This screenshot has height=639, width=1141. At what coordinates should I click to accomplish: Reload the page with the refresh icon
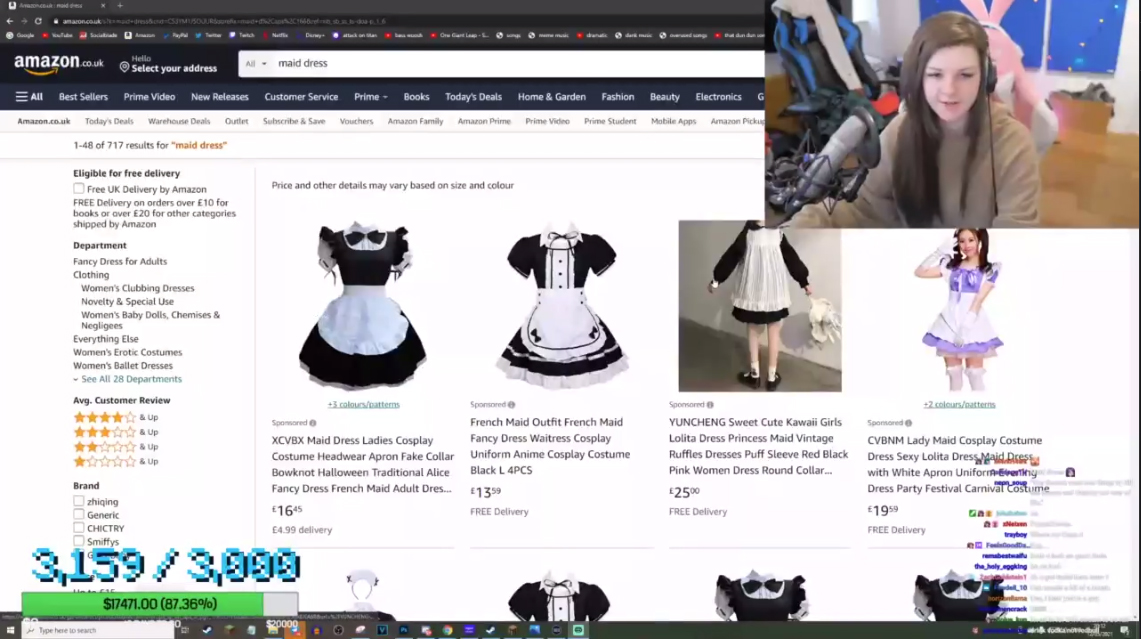pos(39,21)
